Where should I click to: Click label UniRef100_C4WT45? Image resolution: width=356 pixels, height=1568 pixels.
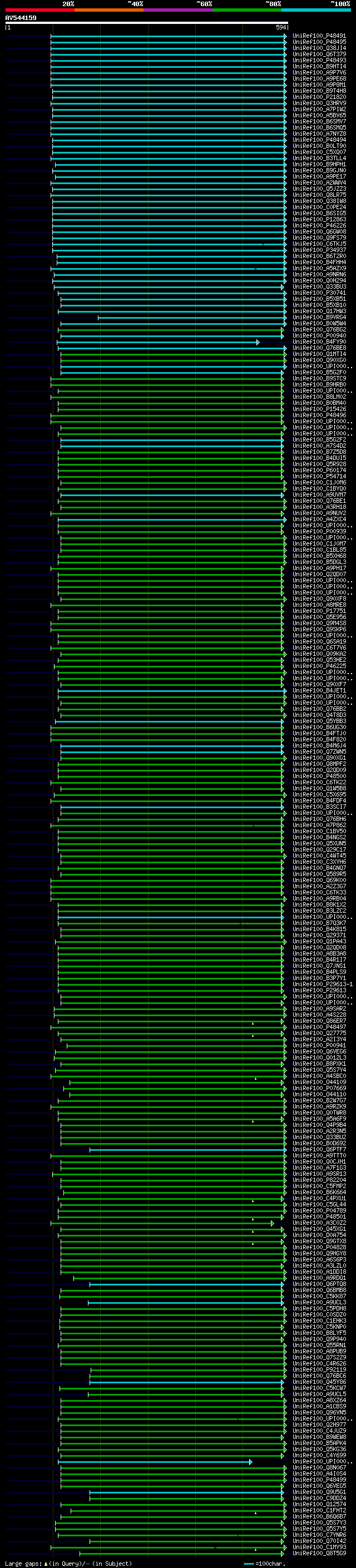click(319, 856)
